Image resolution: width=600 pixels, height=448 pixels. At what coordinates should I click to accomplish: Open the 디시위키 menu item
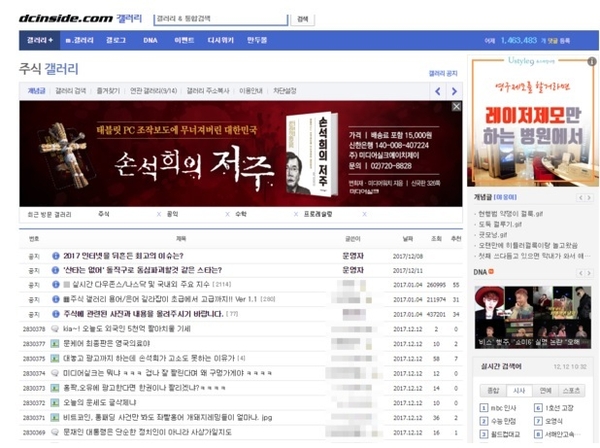tap(220, 40)
